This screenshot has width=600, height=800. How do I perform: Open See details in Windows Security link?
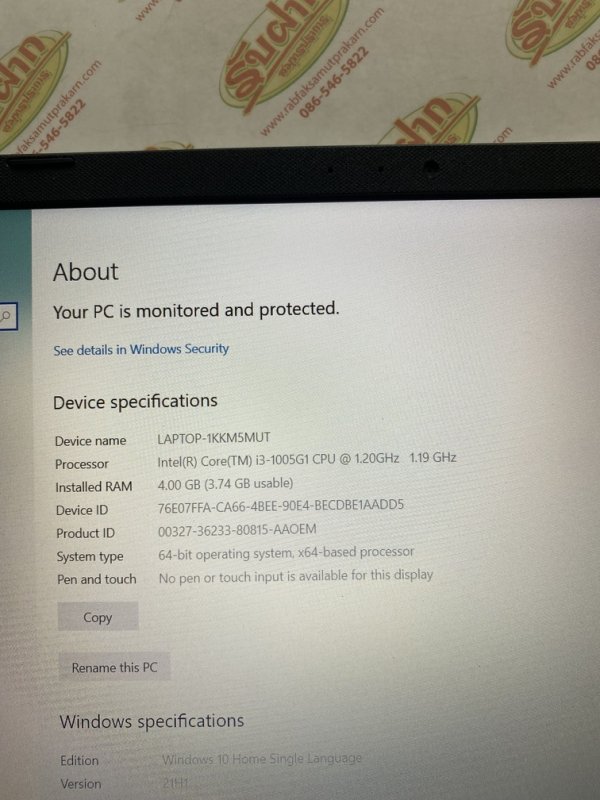click(141, 349)
